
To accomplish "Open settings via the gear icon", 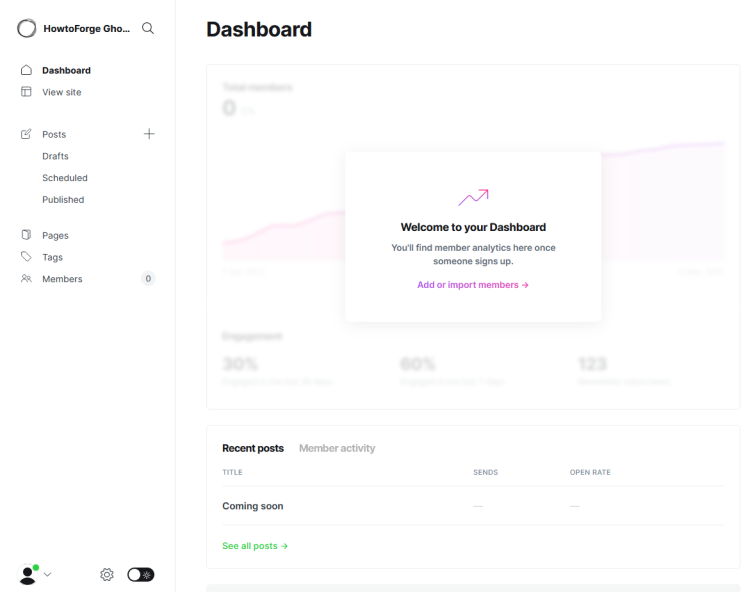I will click(x=107, y=574).
